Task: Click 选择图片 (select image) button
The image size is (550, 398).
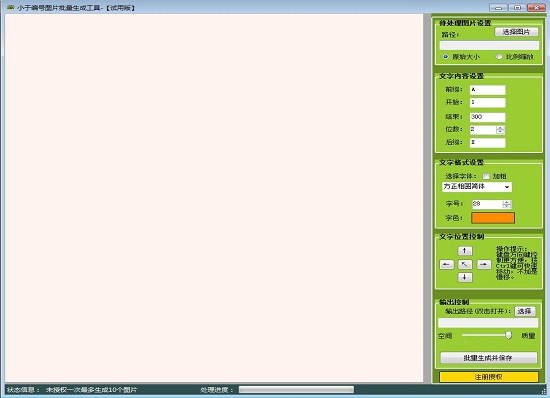Action: coord(516,32)
